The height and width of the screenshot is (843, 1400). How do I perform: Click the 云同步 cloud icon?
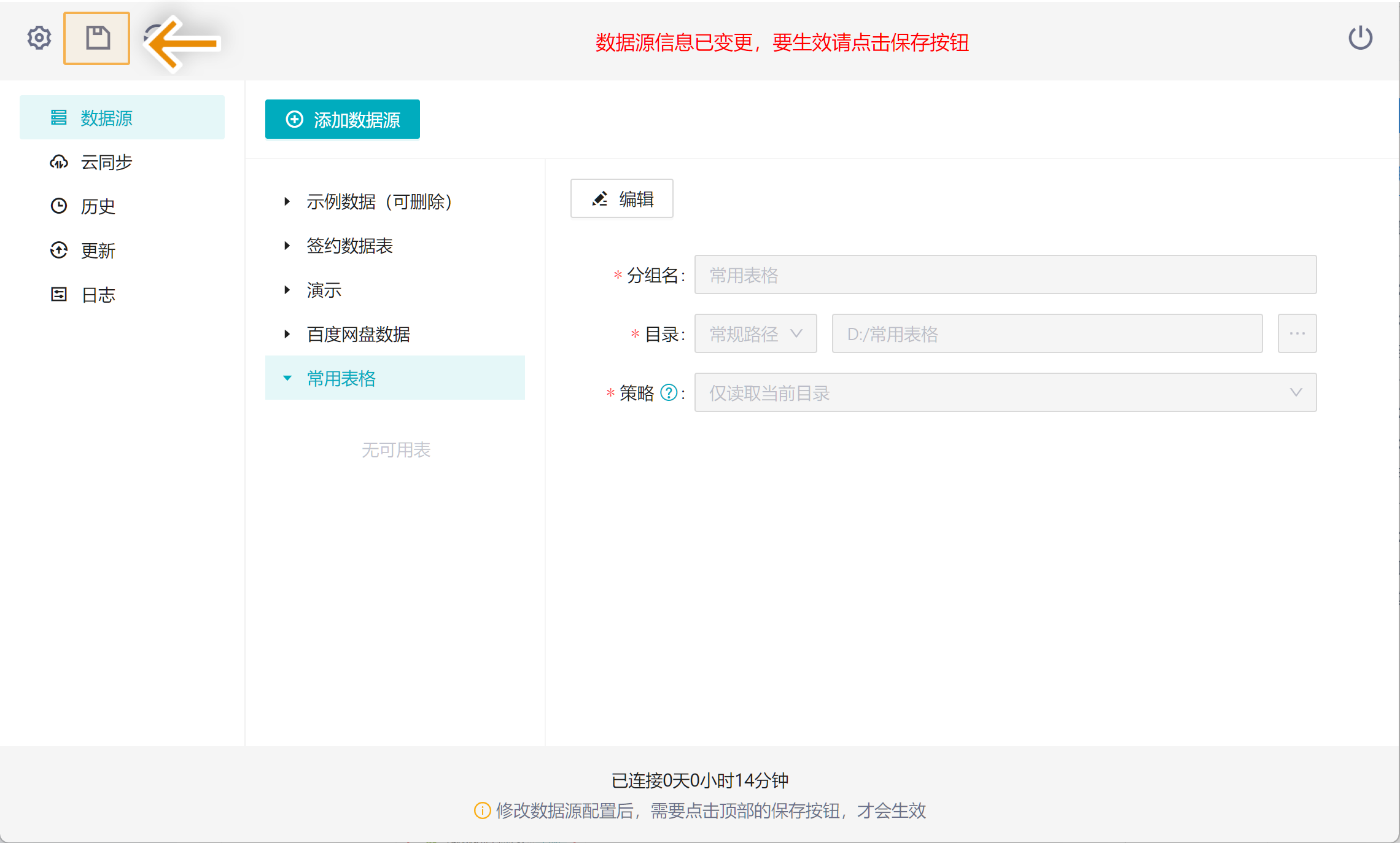59,162
